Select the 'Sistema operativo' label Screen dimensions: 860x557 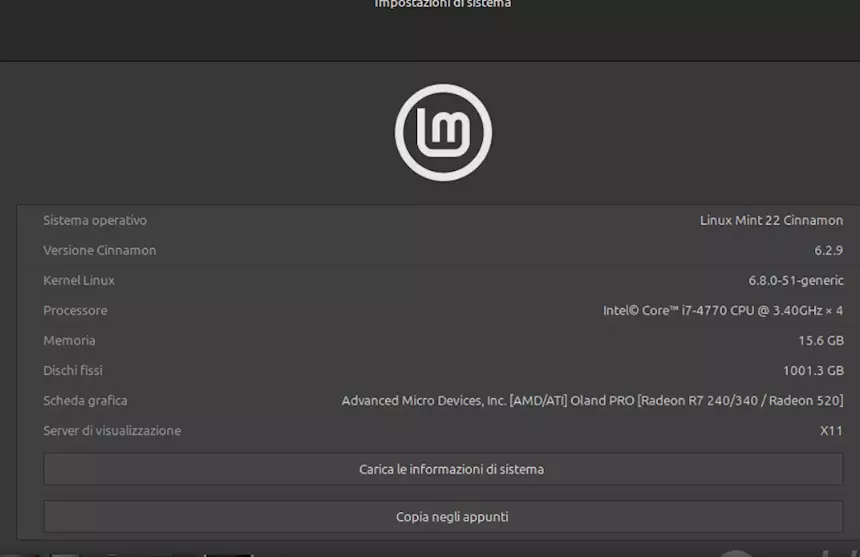click(95, 220)
